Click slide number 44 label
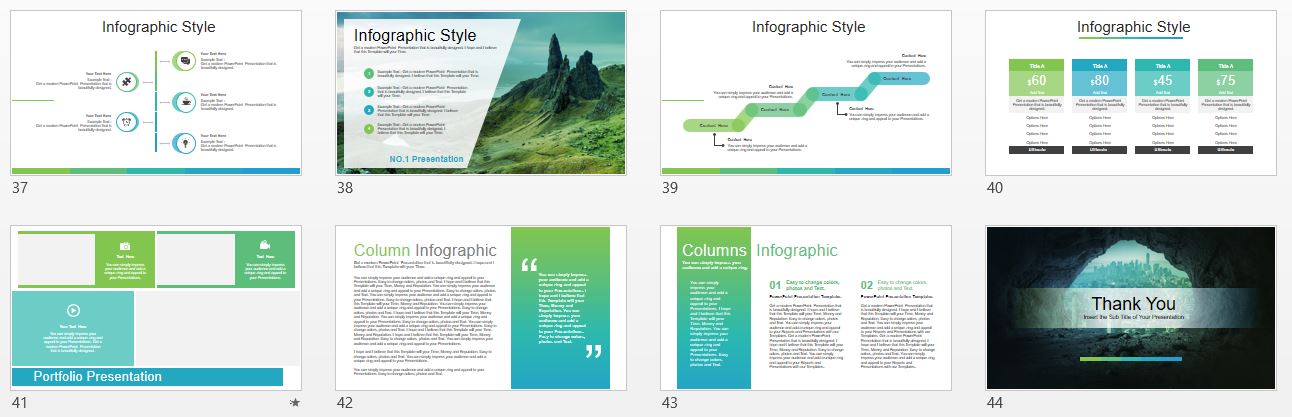Screen dimensions: 1292x417 (x=995, y=403)
